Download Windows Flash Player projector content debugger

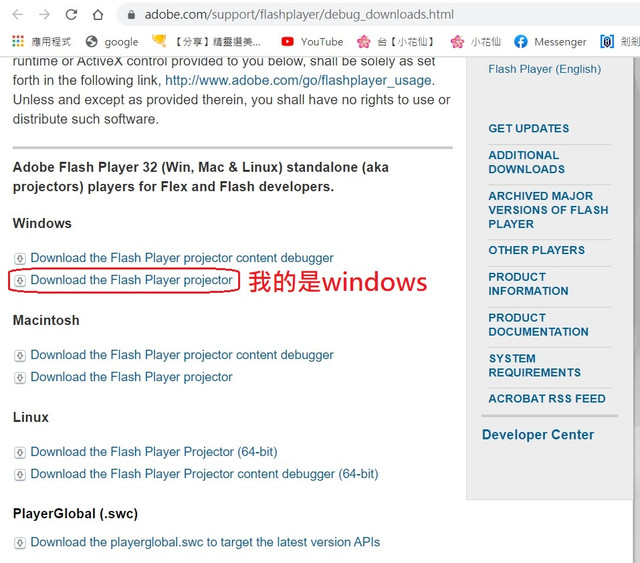(x=182, y=258)
